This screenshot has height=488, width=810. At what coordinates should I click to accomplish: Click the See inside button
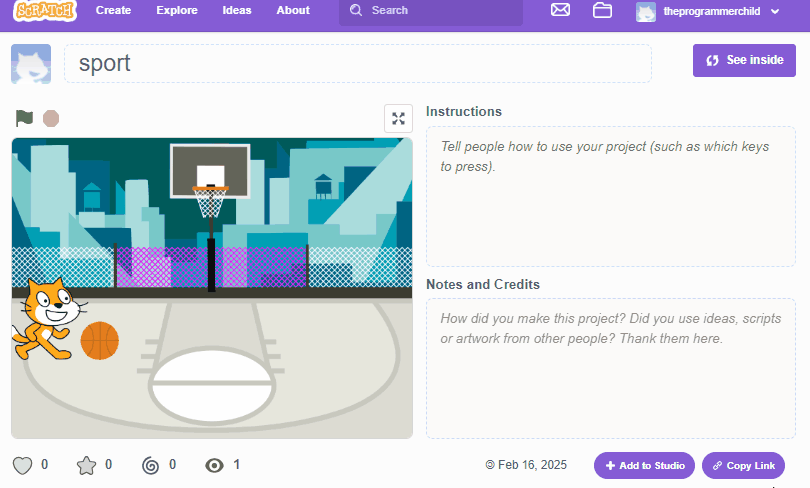point(744,60)
